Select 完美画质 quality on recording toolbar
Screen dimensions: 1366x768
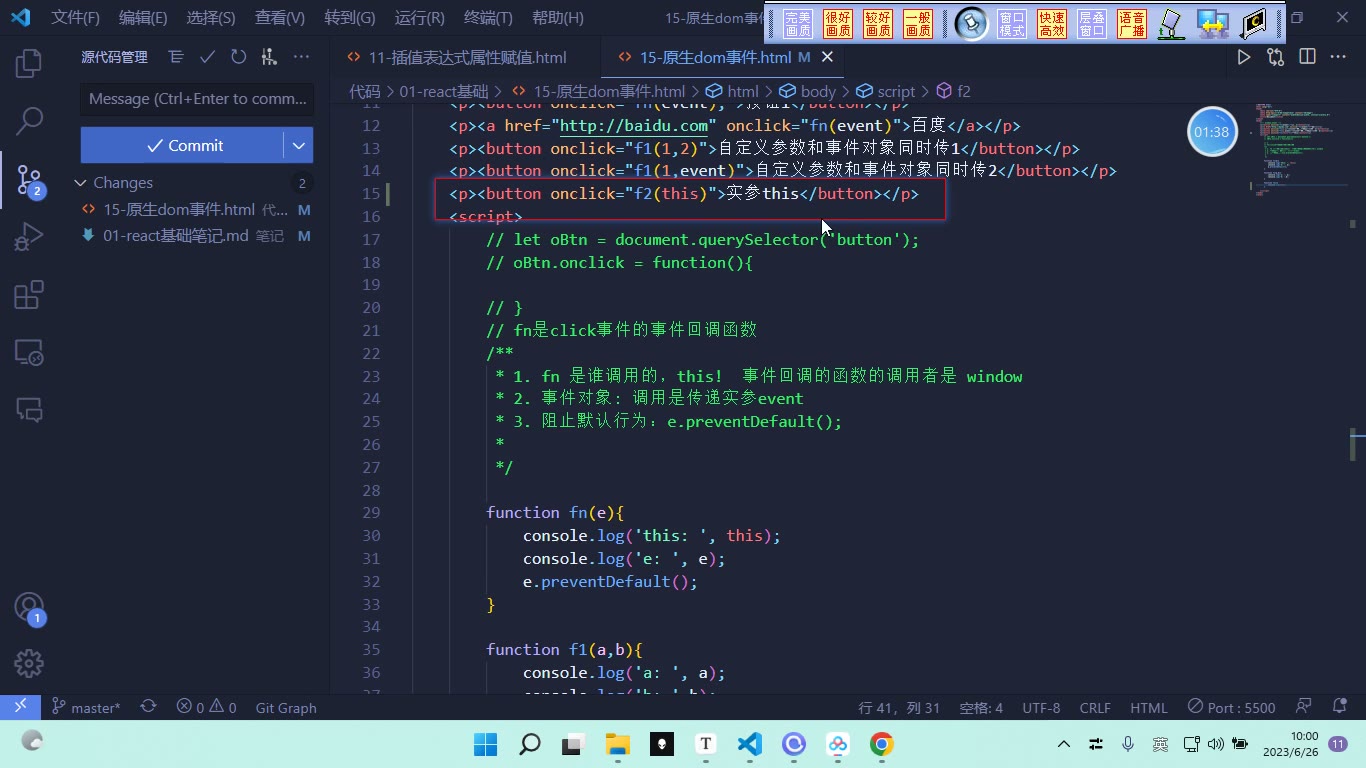pyautogui.click(x=798, y=24)
